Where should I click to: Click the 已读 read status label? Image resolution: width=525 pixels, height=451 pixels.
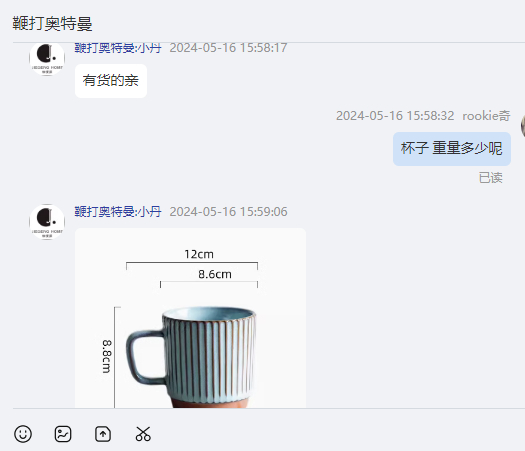pyautogui.click(x=491, y=178)
